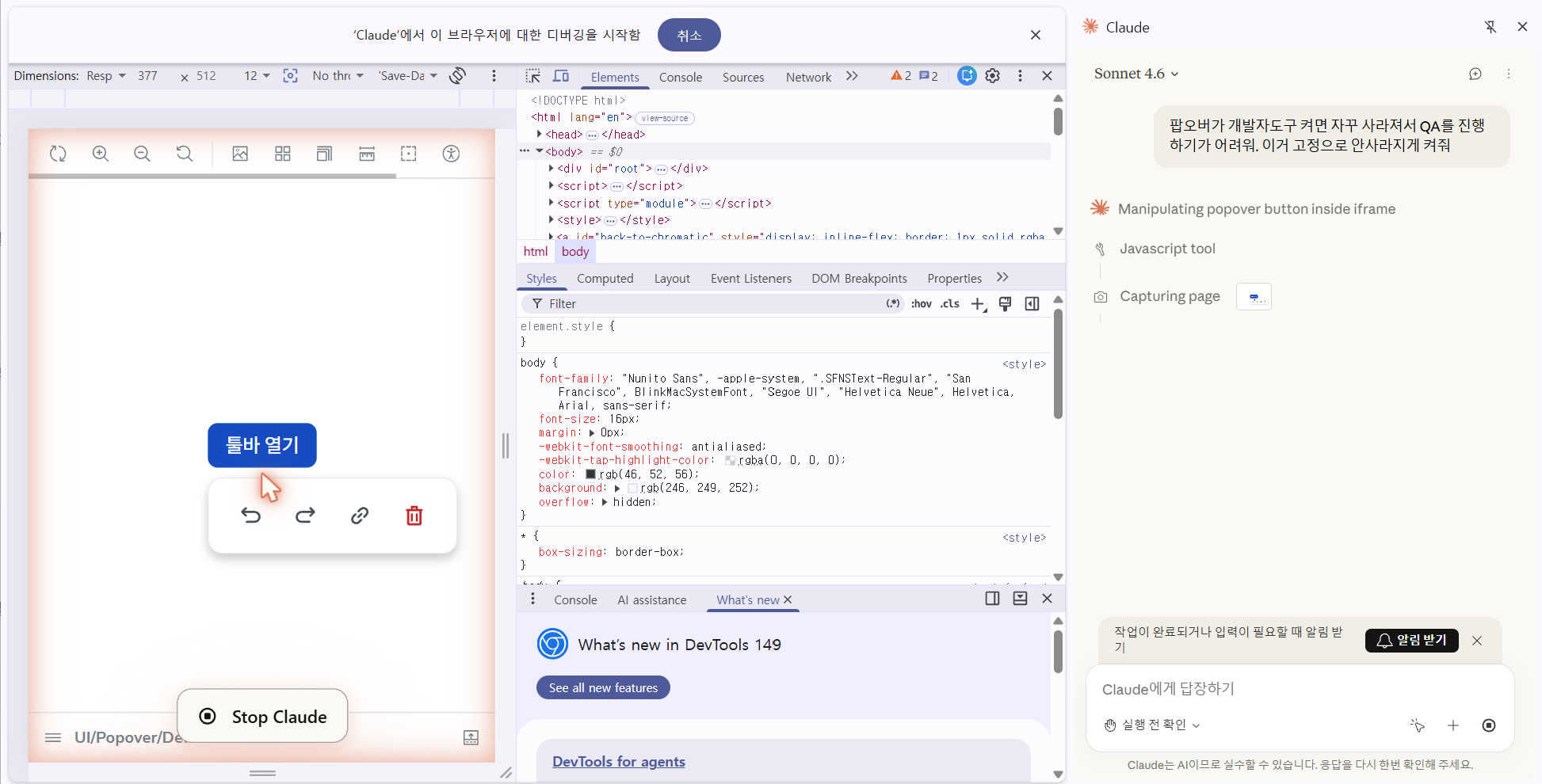Open the viewport size icon in Storybook toolbar
1542x784 pixels.
click(x=324, y=154)
